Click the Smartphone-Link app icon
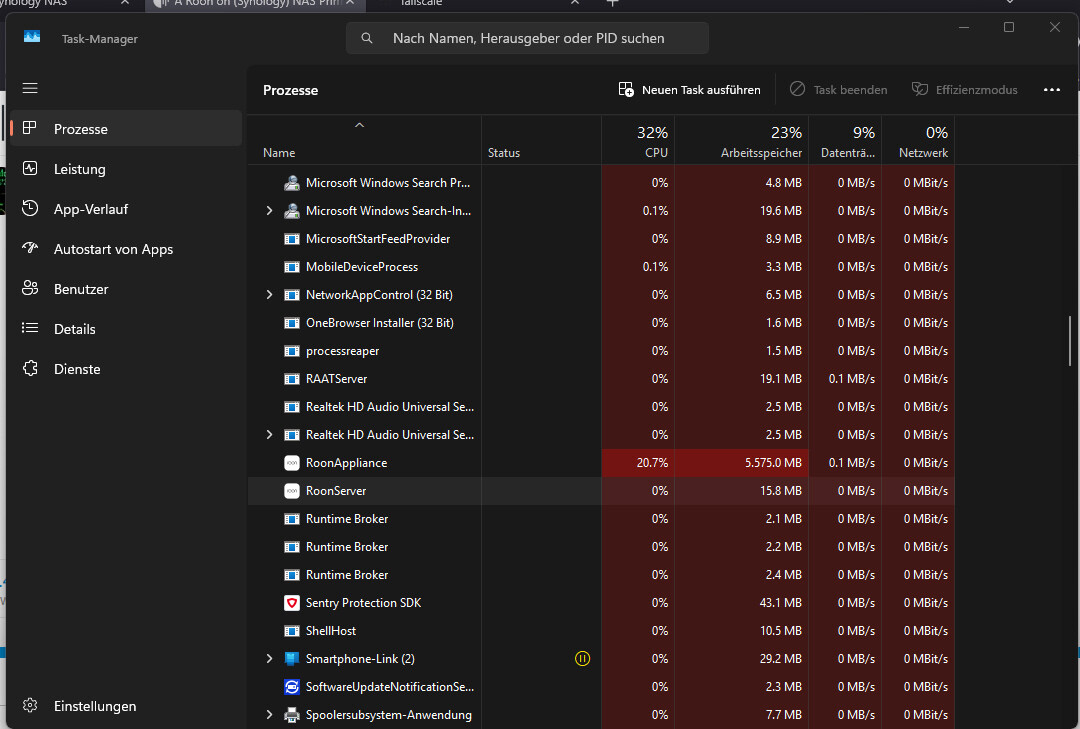Screen dimensions: 1080x729 (292, 659)
